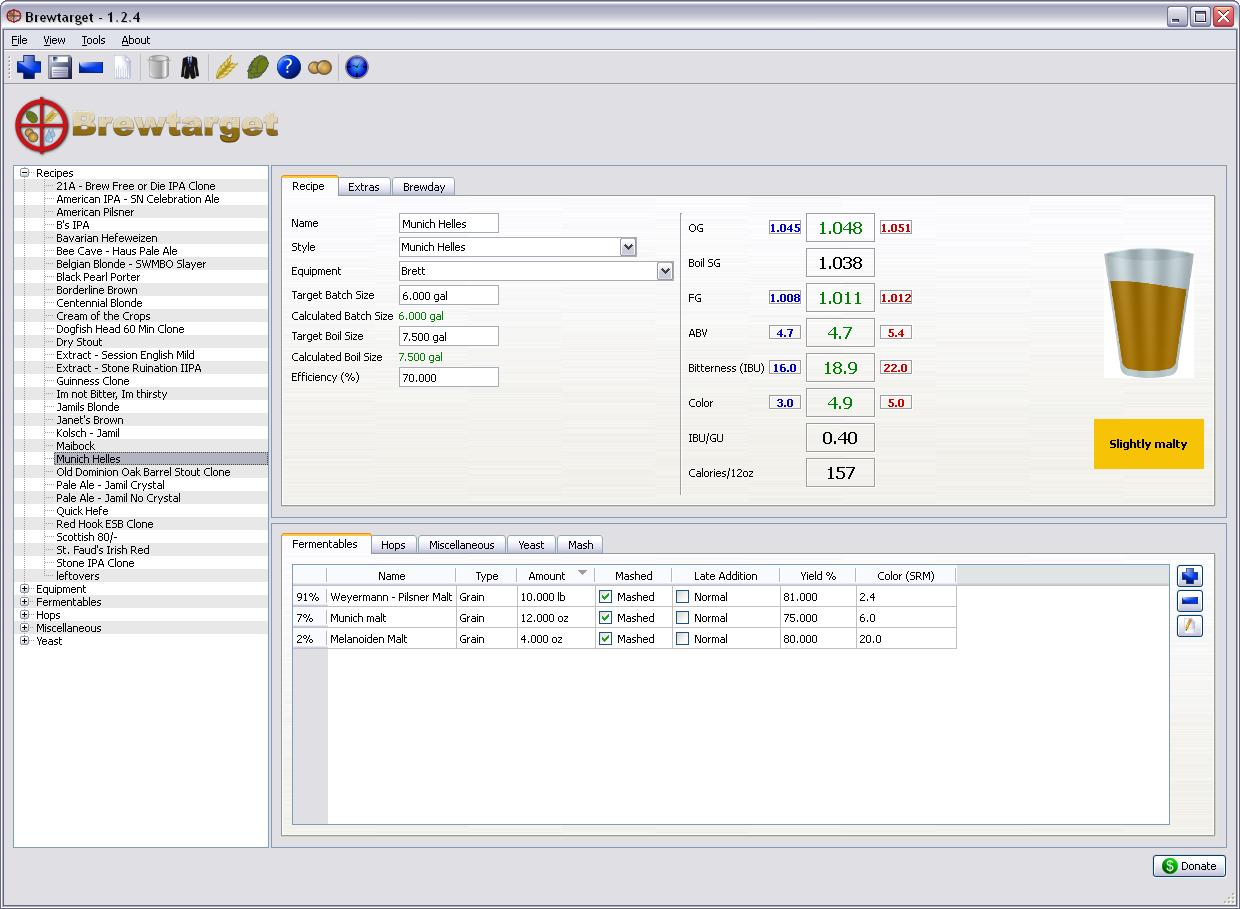
Task: Open the Style dropdown showing Munich Helles
Action: click(628, 246)
